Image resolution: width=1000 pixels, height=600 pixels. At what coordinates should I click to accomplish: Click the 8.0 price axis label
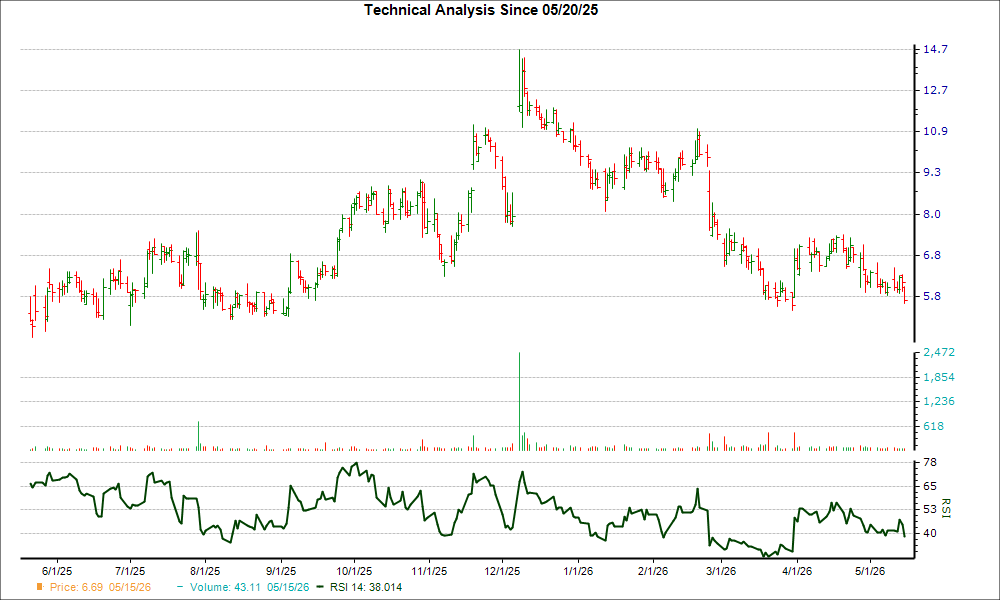932,214
